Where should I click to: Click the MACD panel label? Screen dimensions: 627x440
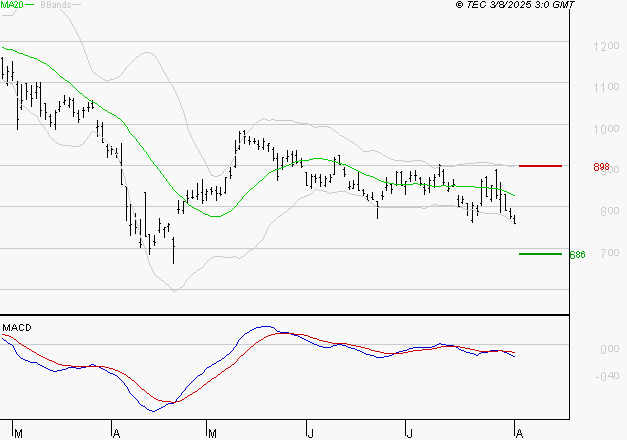17,328
